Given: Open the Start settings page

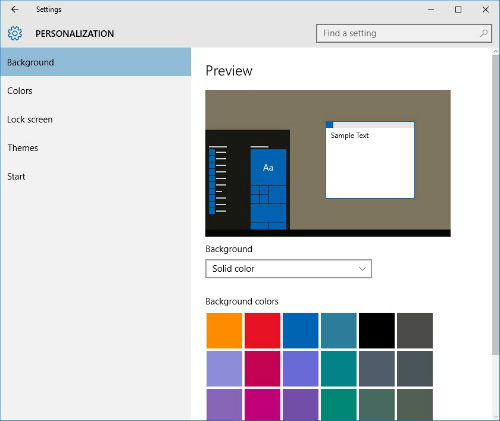Looking at the screenshot, I should pos(96,176).
